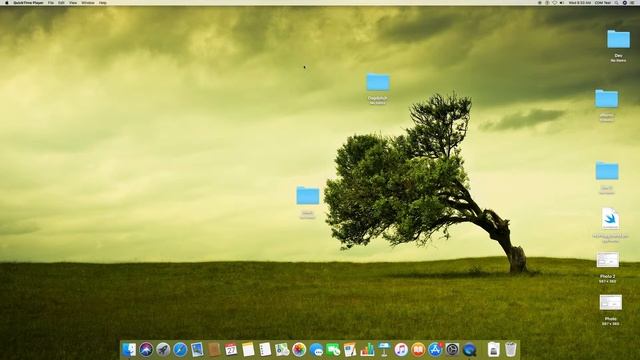The image size is (640, 360).
Task: Open Keynote podium icon in Dock
Action: (384, 350)
